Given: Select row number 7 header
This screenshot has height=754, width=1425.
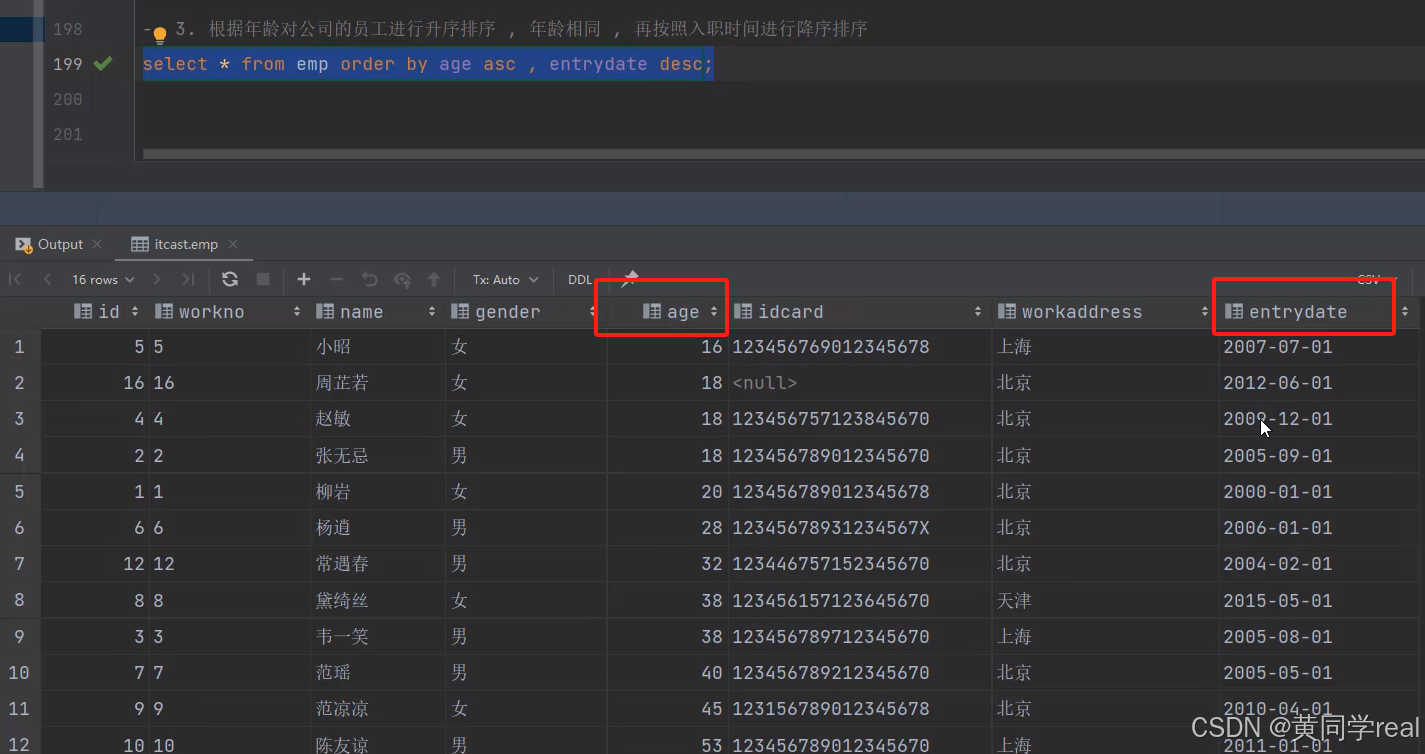Looking at the screenshot, I should click(x=19, y=564).
